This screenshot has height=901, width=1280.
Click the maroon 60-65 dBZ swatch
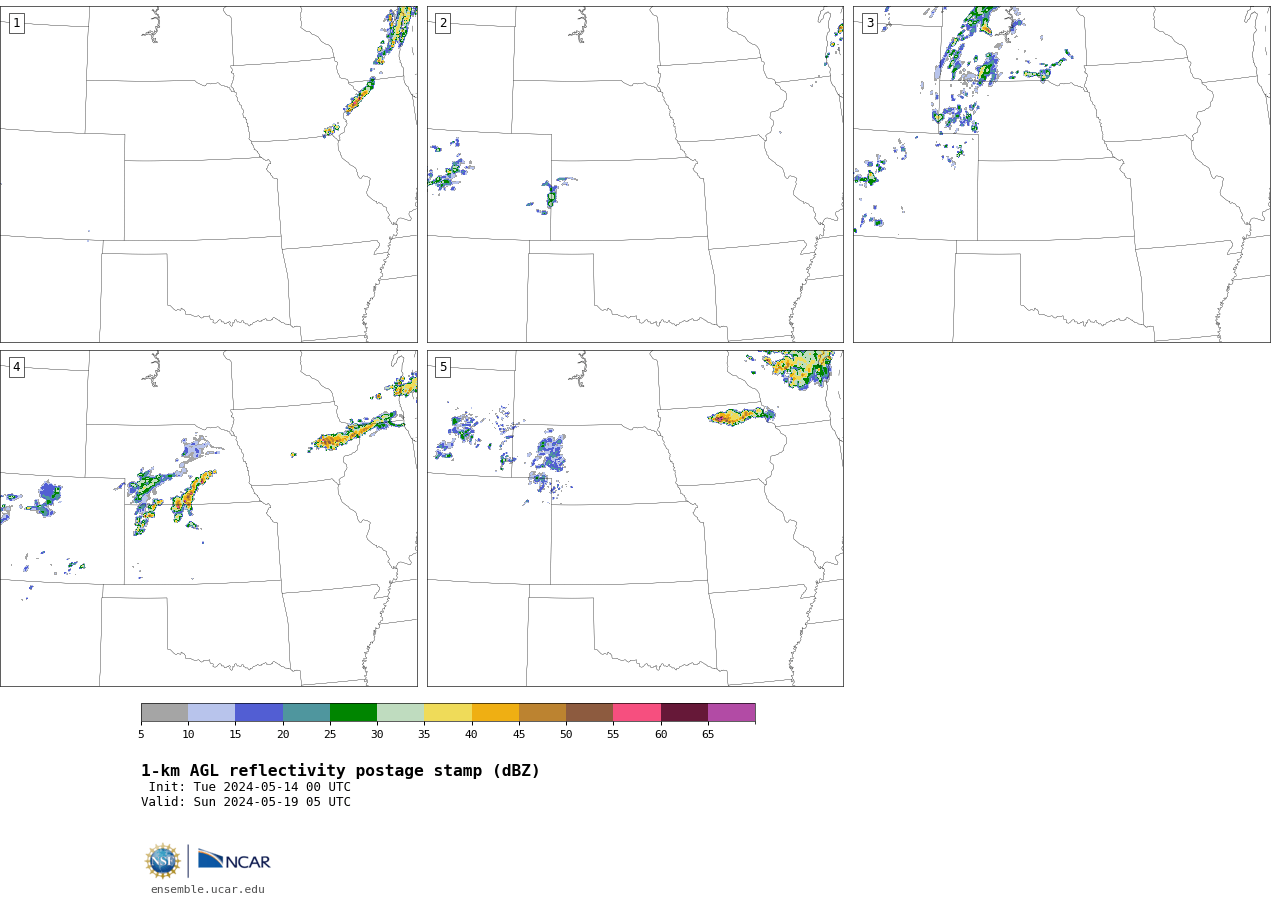684,712
